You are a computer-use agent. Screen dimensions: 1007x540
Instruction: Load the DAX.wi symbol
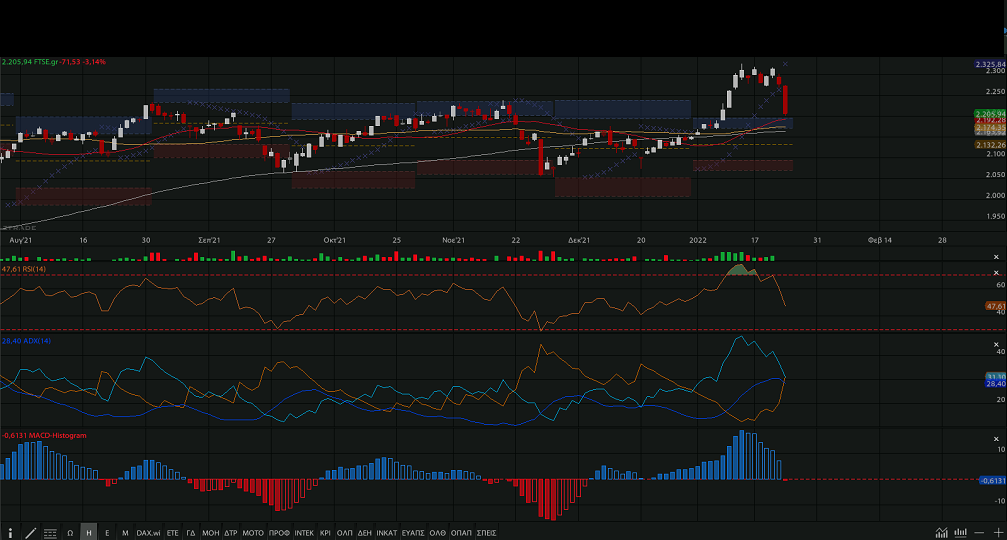click(x=148, y=533)
